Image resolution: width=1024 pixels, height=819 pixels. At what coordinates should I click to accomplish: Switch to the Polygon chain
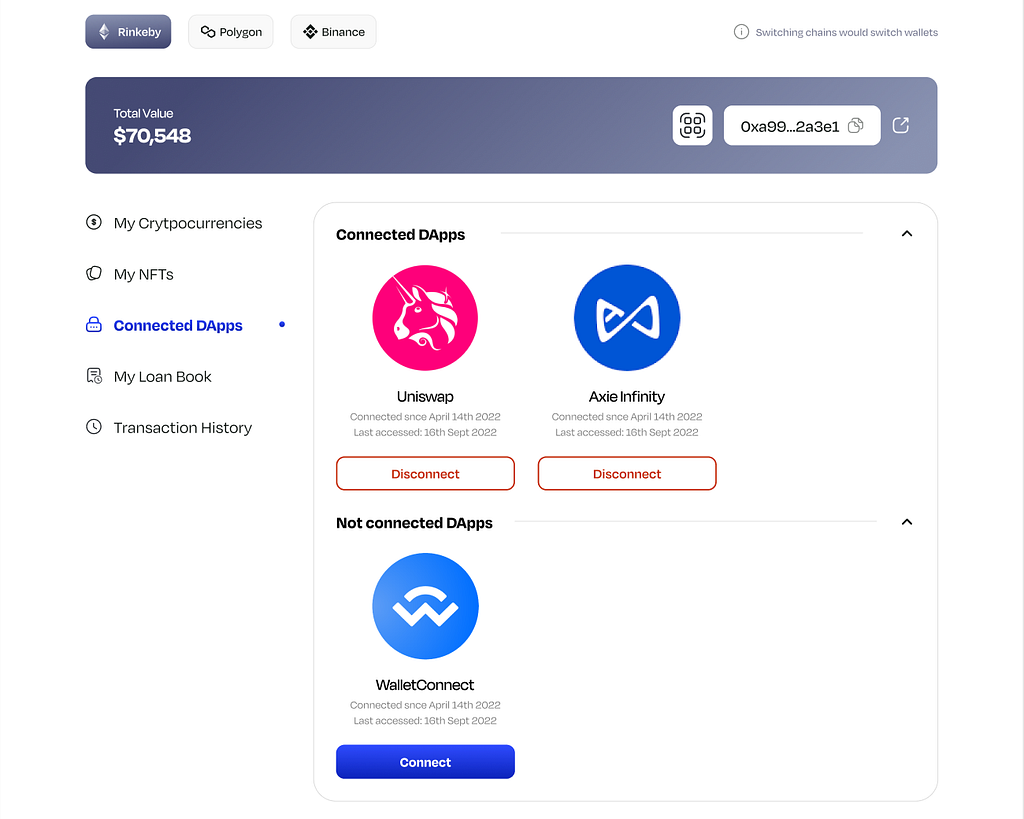tap(231, 32)
